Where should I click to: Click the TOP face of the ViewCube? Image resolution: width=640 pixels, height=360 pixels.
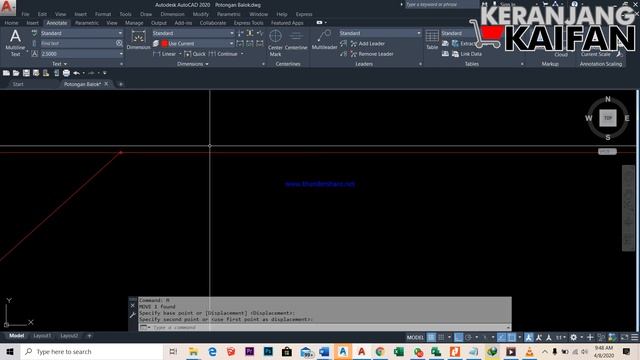(608, 118)
